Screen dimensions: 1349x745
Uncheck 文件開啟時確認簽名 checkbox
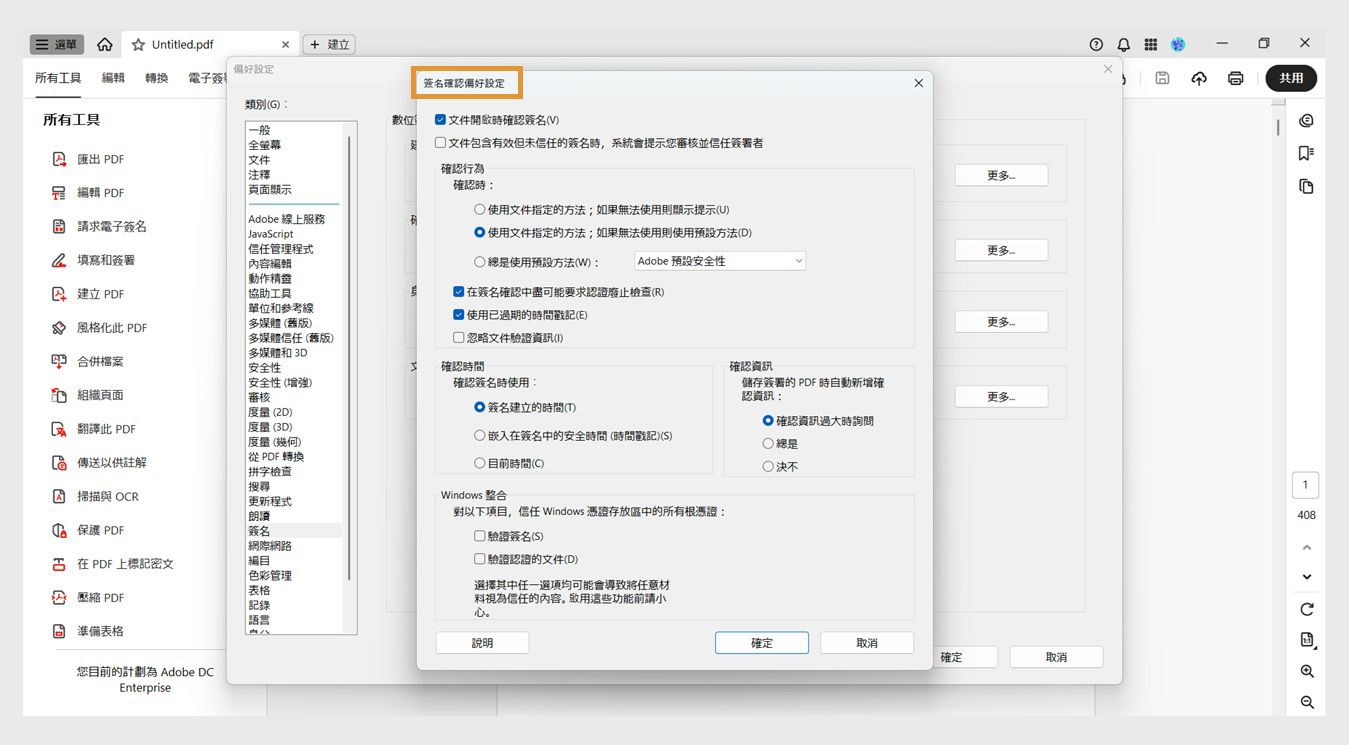(x=440, y=119)
